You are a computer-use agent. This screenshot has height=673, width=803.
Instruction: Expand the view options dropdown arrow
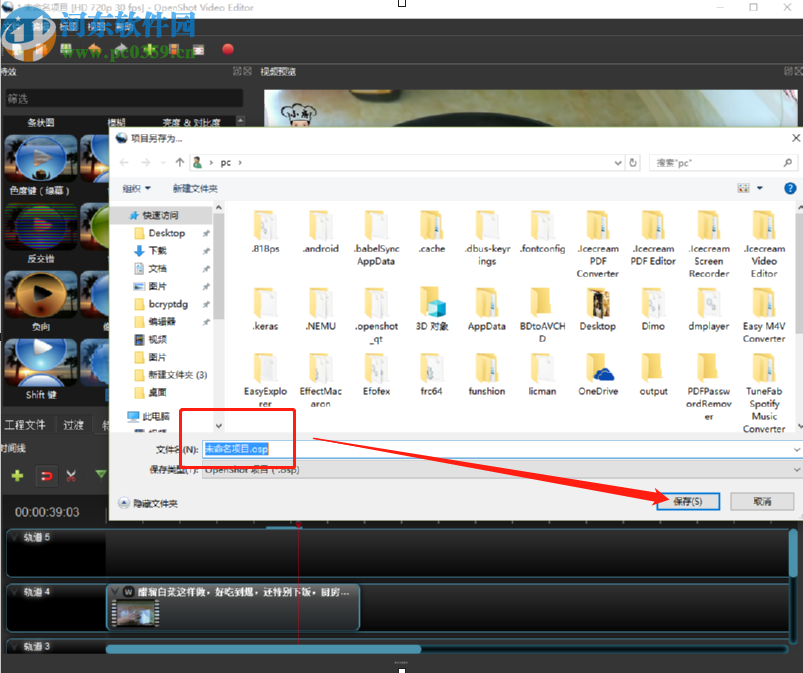(x=760, y=188)
